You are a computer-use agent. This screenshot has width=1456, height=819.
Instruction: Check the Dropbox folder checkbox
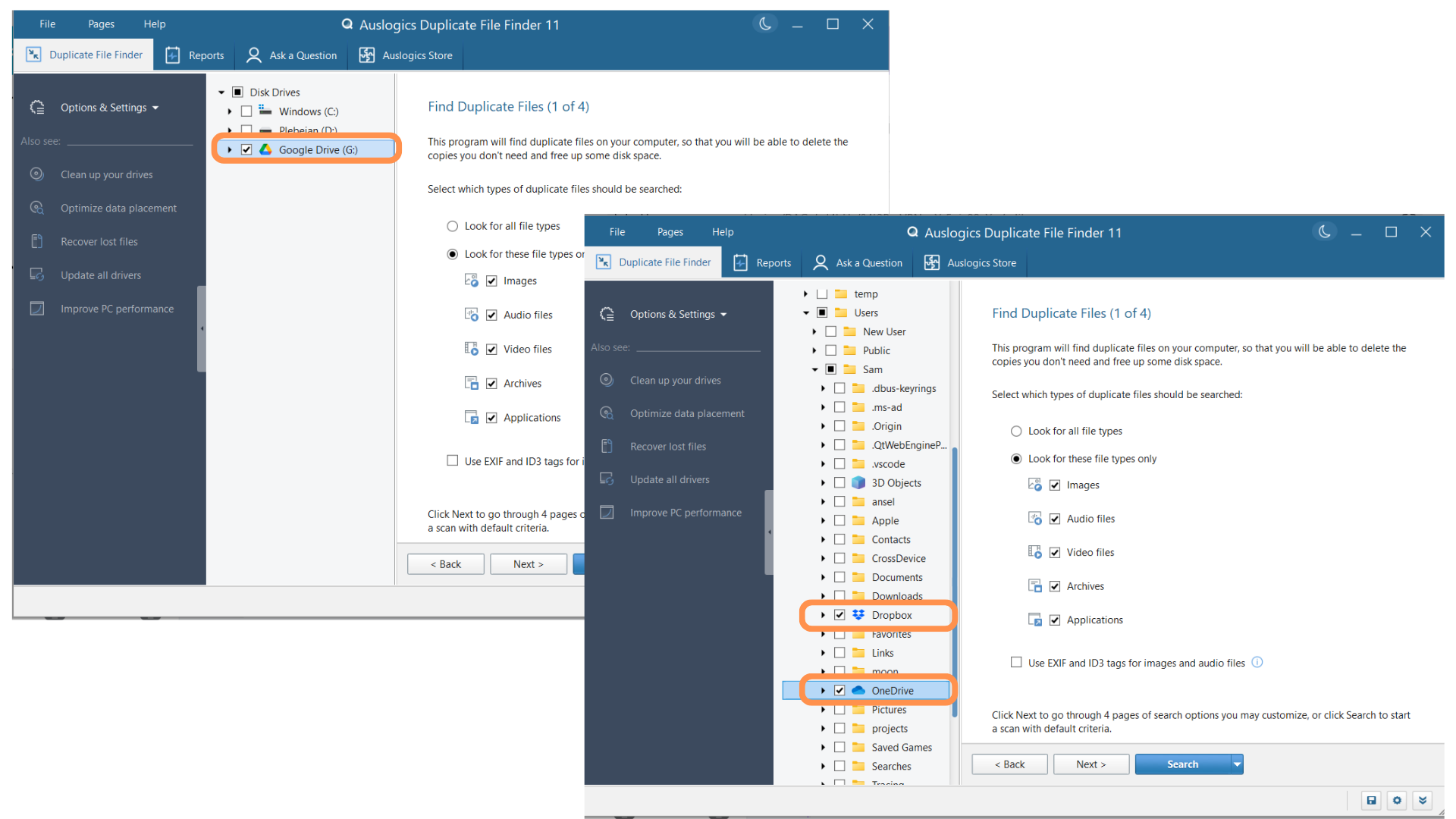click(x=839, y=615)
